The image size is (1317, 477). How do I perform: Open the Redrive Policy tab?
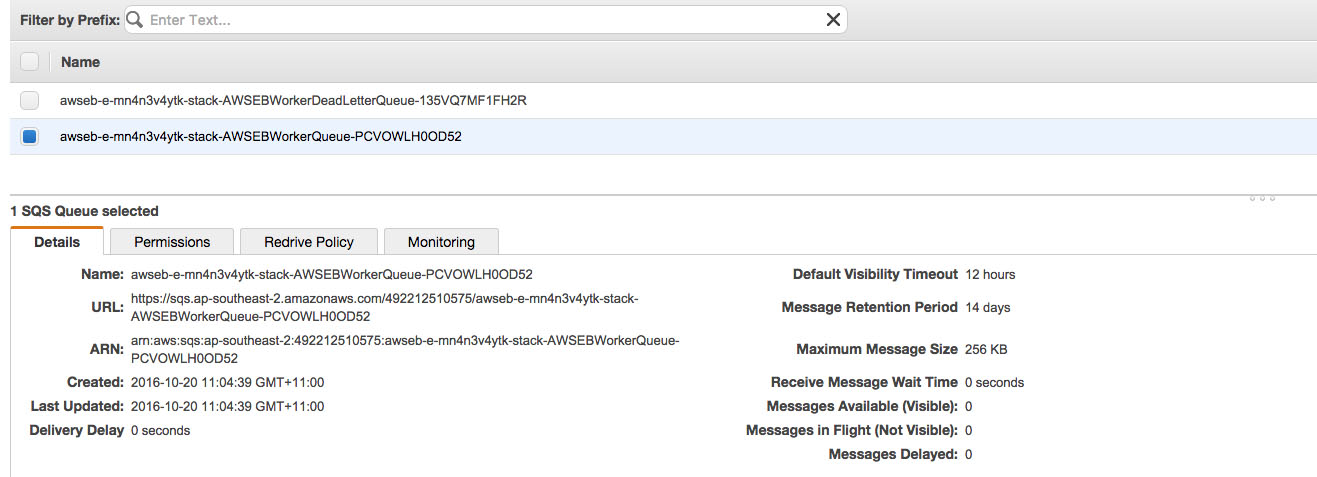(x=309, y=242)
